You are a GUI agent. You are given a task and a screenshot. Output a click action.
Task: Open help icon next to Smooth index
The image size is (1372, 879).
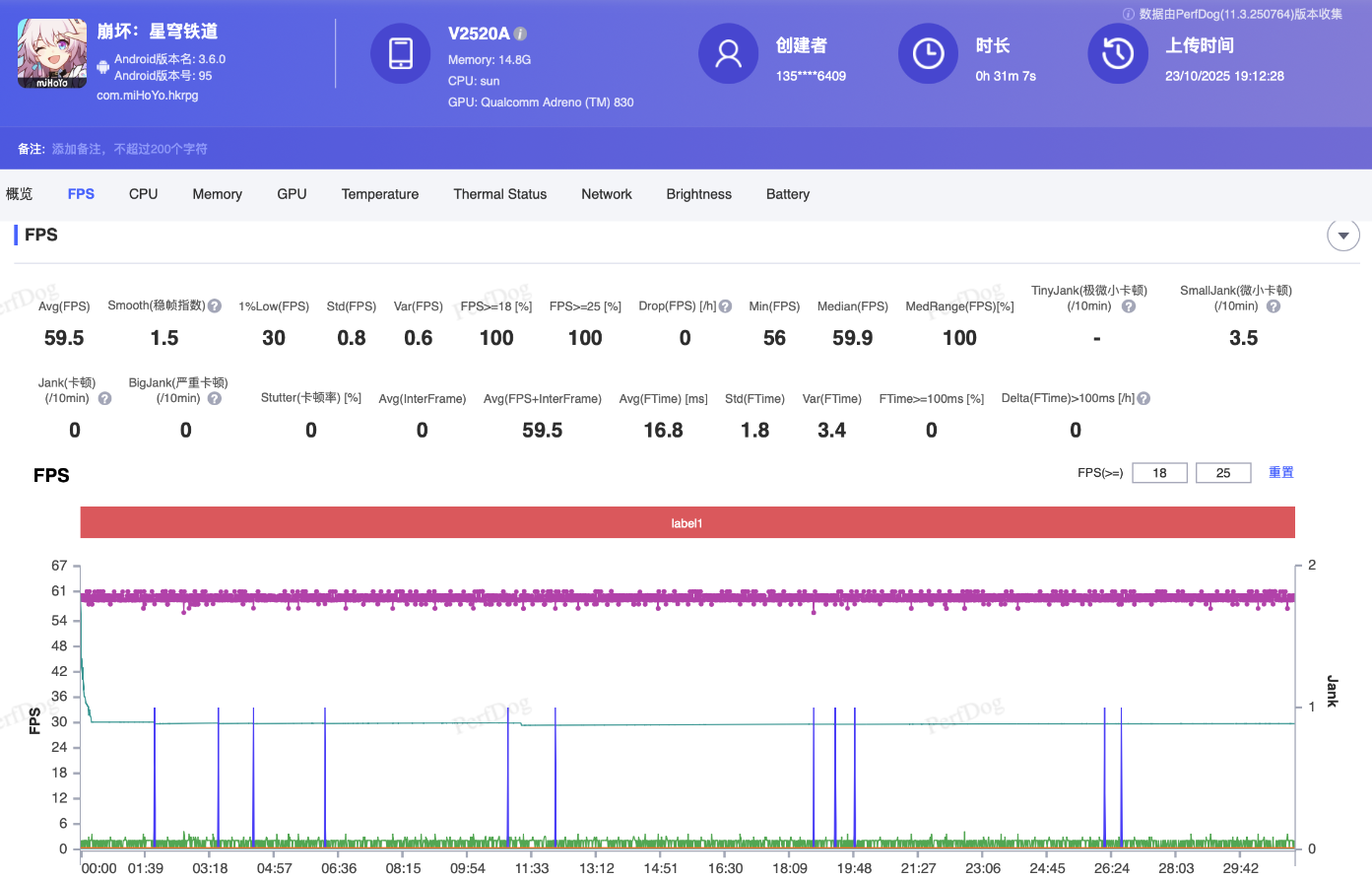[215, 306]
